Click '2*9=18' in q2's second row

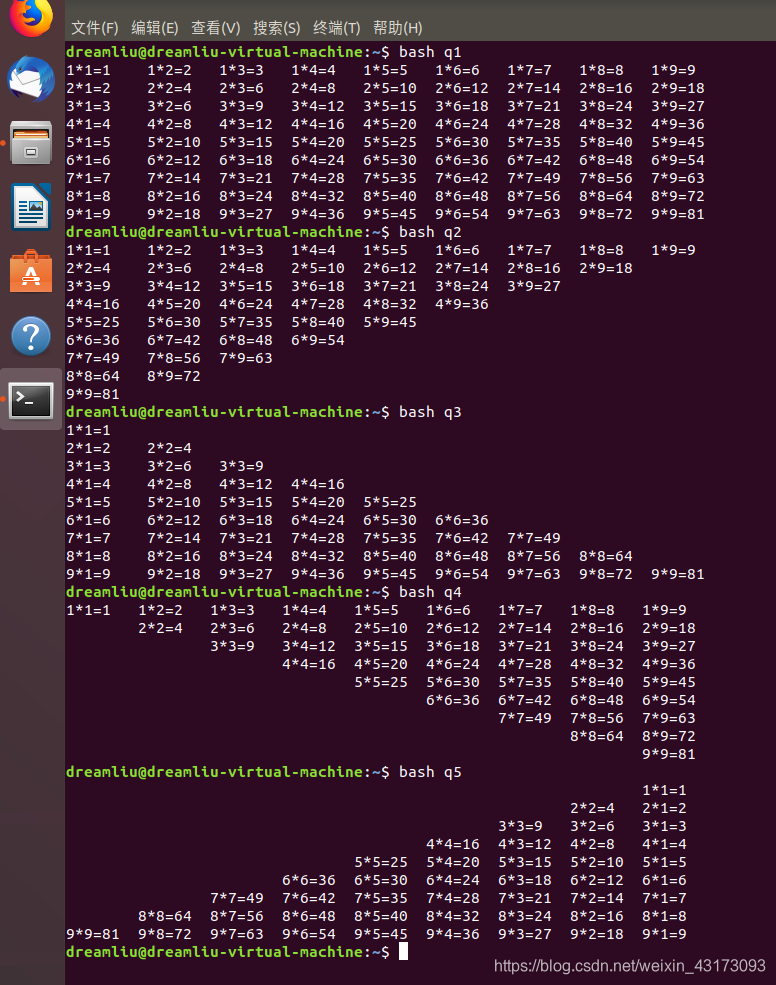point(606,268)
